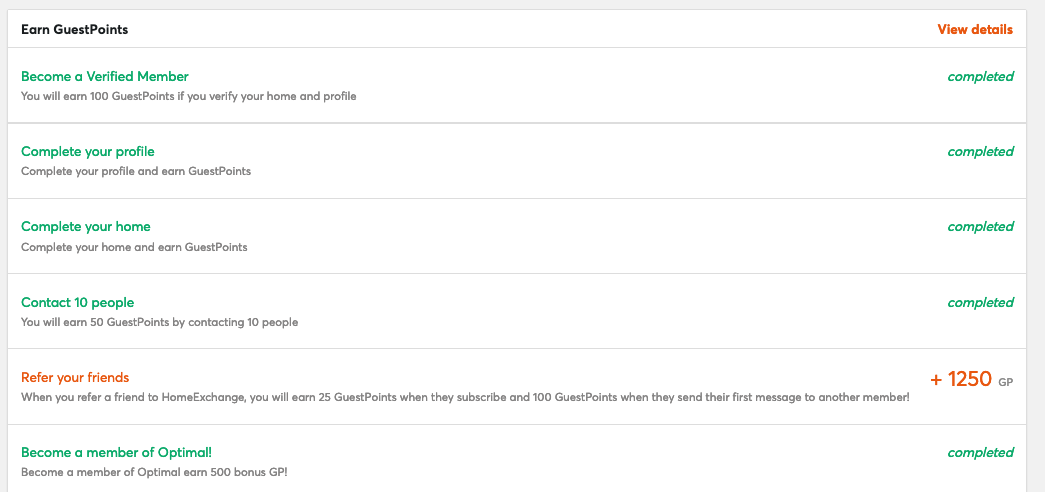Open Become a member of Optimal!
Image resolution: width=1045 pixels, height=492 pixels.
(x=116, y=452)
